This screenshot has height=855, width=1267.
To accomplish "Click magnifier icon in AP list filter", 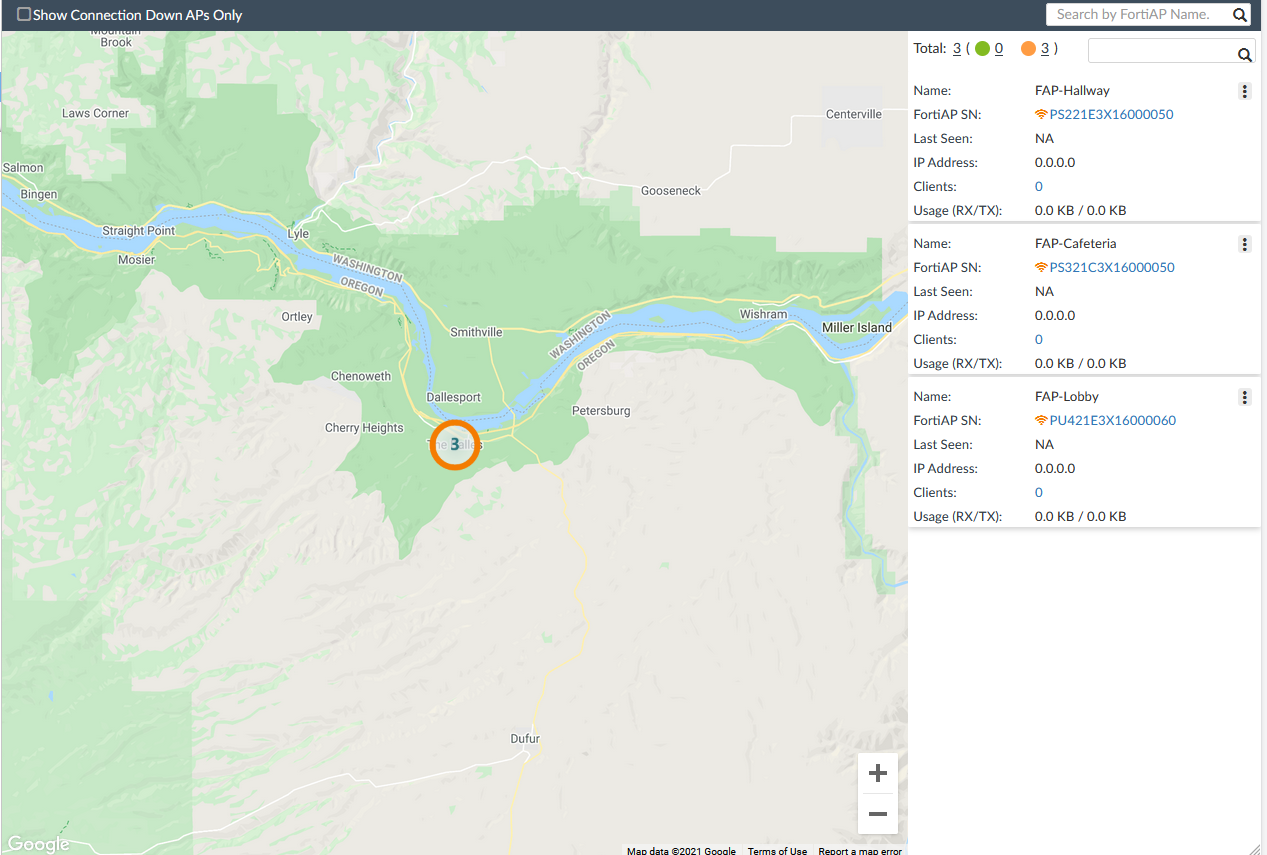I will pos(1245,55).
